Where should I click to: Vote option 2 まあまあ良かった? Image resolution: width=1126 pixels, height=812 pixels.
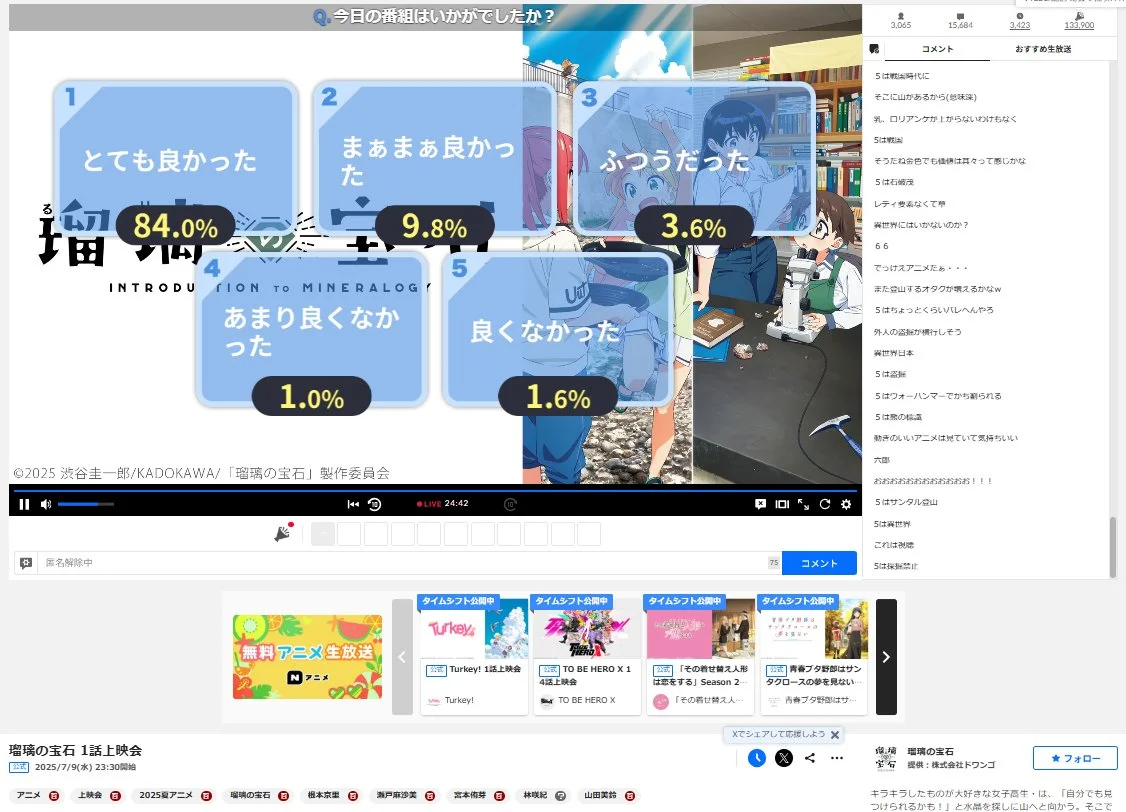[x=435, y=158]
